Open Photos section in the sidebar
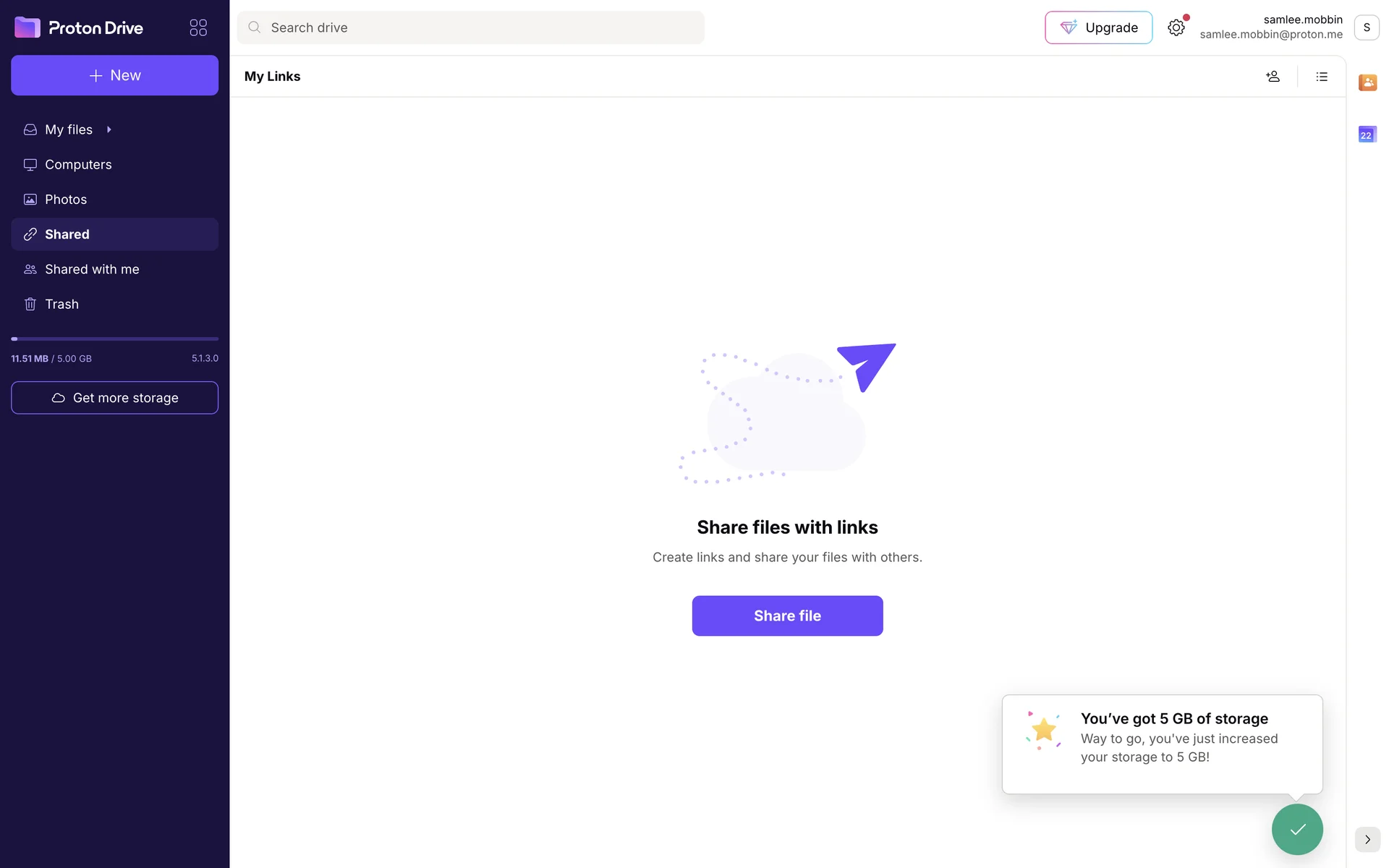This screenshot has height=868, width=1389. pos(66,200)
